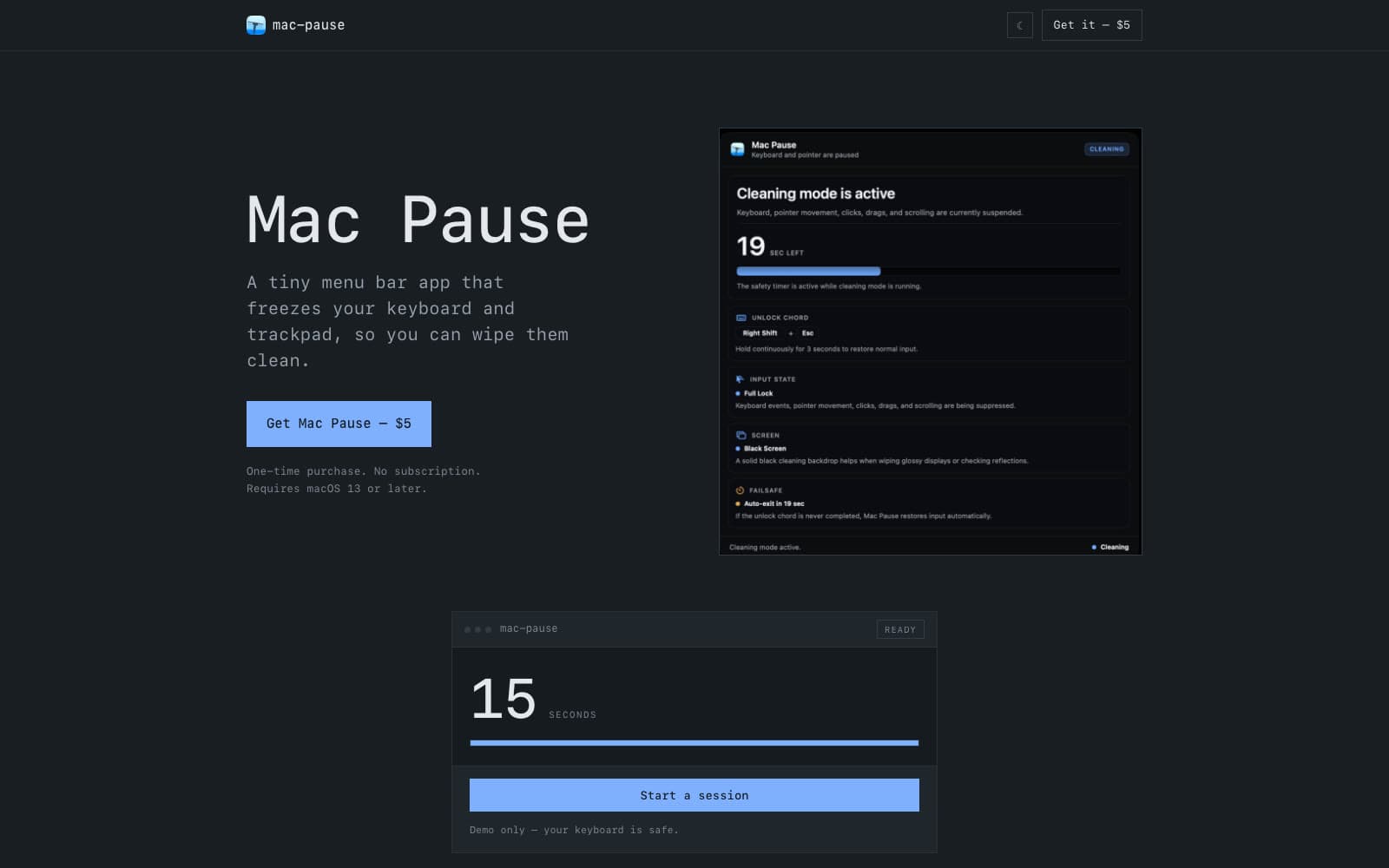Click the 15 seconds countdown number
Image resolution: width=1389 pixels, height=868 pixels.
(x=504, y=700)
